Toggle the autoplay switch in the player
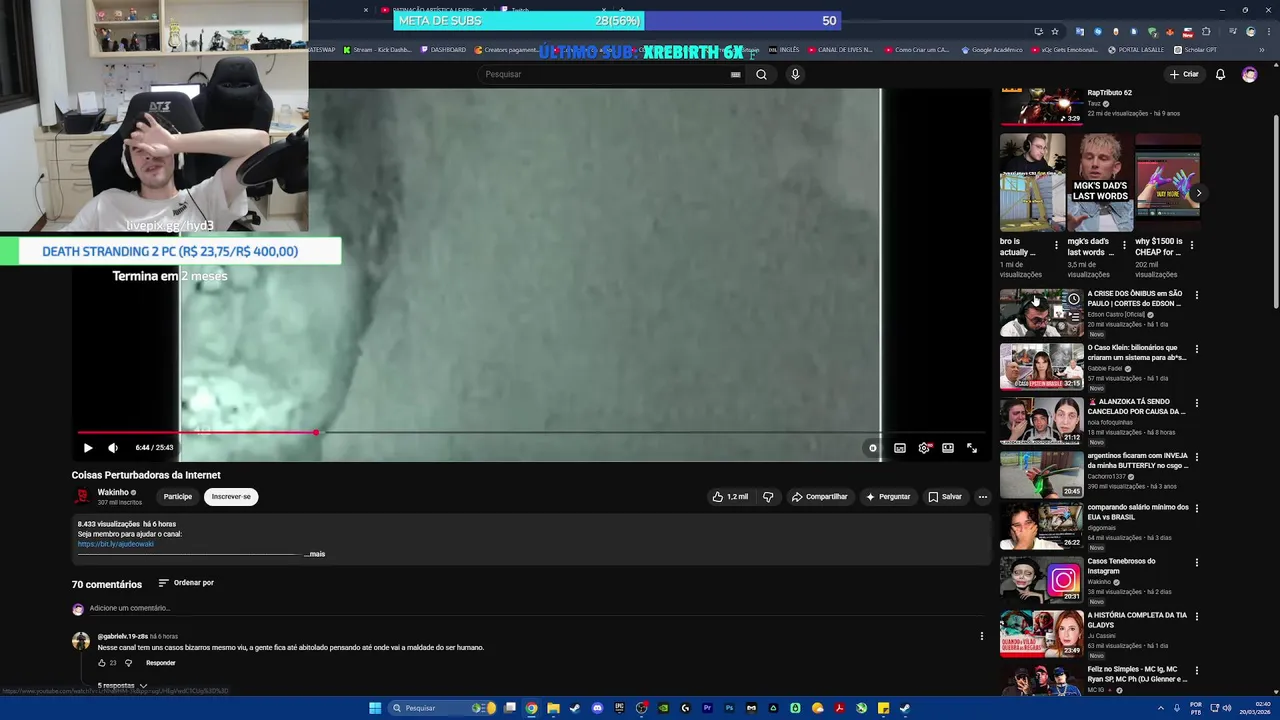The width and height of the screenshot is (1280, 720). coord(872,448)
